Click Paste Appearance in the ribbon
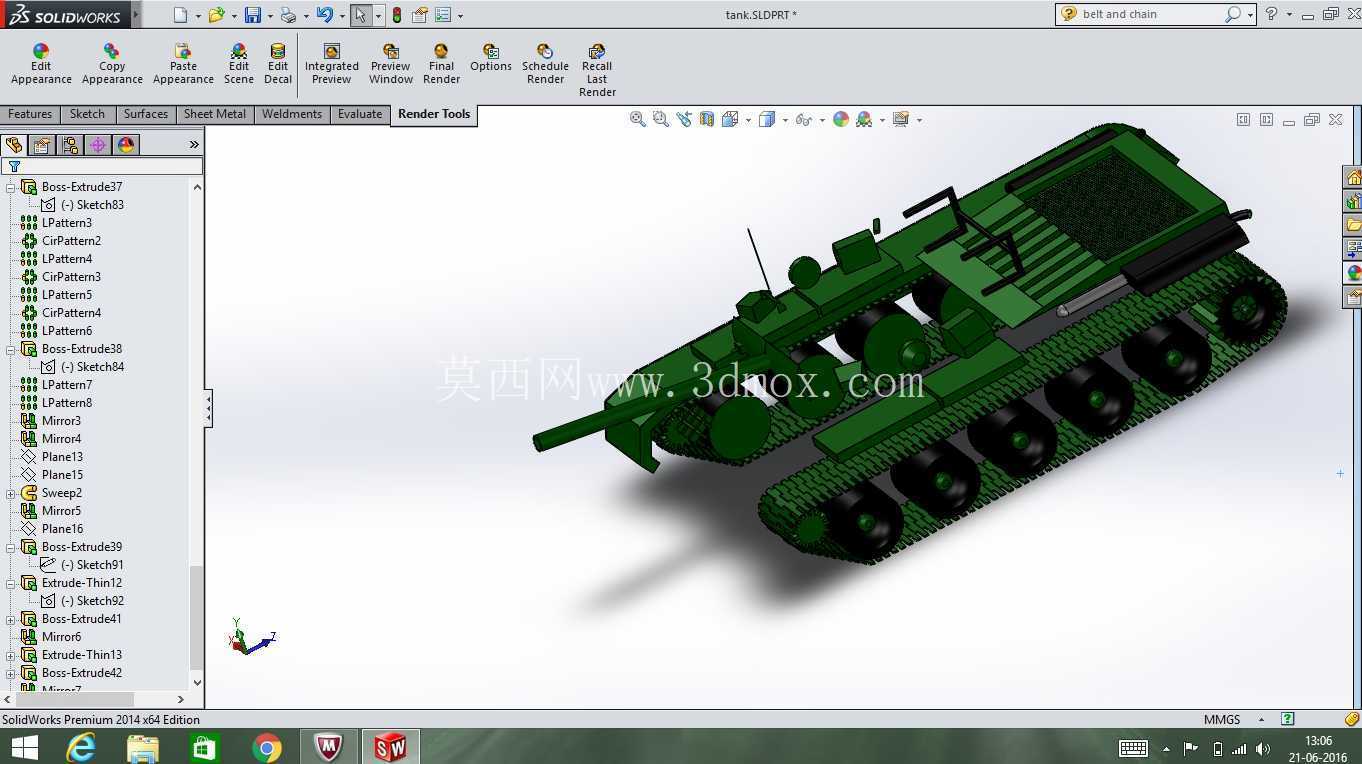1362x764 pixels. click(183, 65)
